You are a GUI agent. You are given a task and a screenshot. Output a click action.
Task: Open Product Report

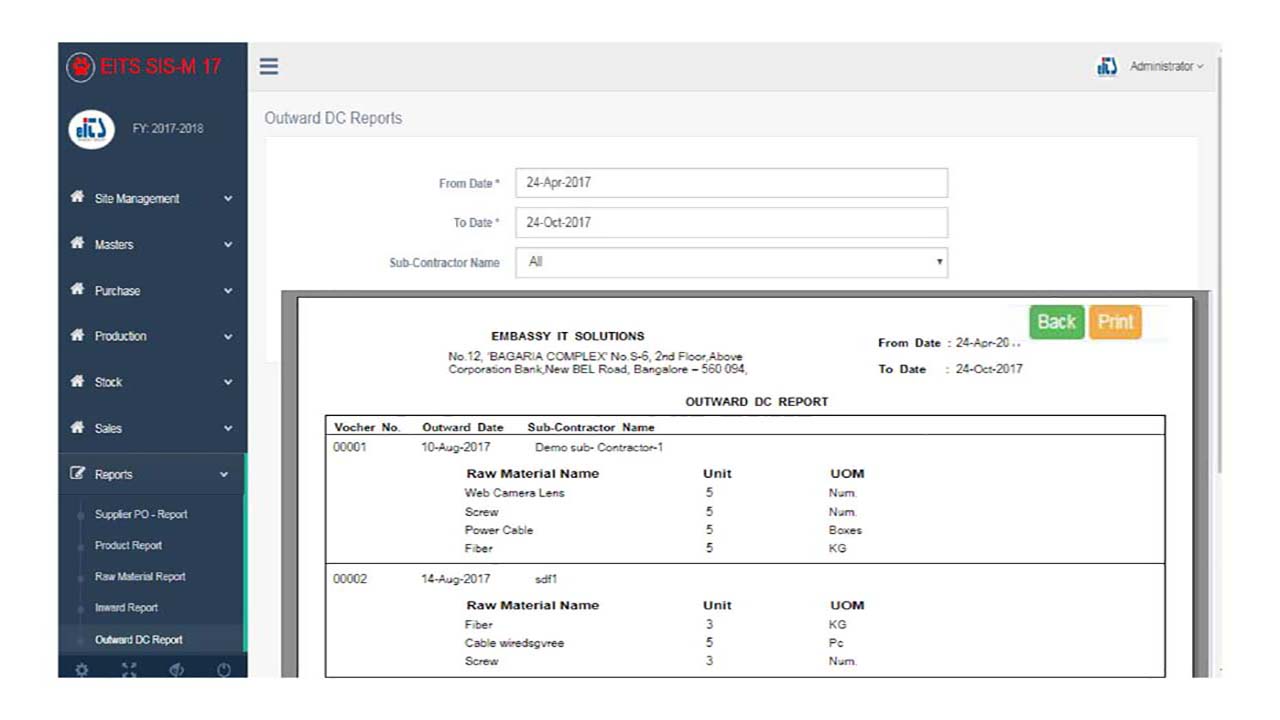[128, 545]
